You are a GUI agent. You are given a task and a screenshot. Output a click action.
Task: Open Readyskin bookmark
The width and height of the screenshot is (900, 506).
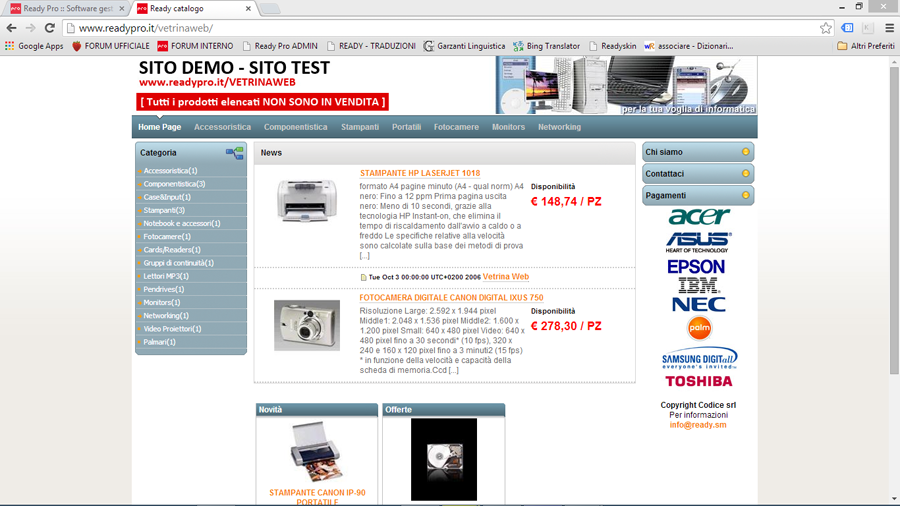(x=612, y=46)
